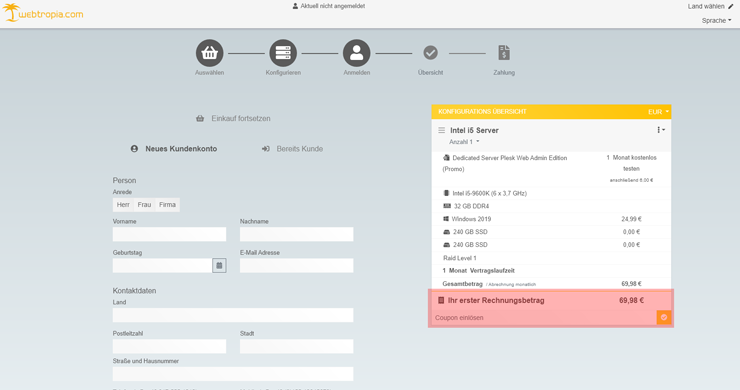
Task: Open the Sprache language dropdown
Action: (x=716, y=20)
